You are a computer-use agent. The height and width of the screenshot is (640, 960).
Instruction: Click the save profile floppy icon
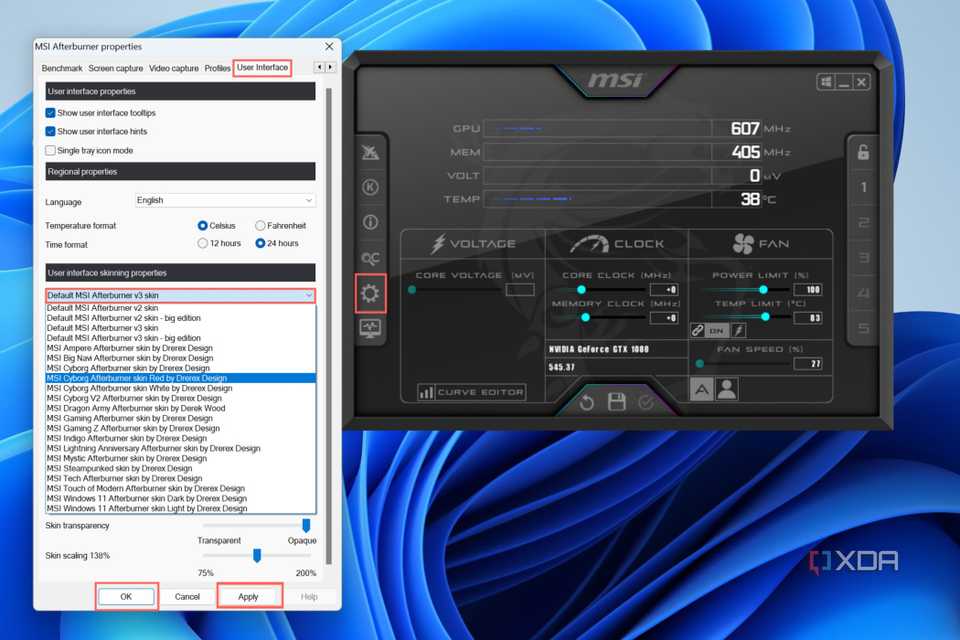click(x=617, y=402)
